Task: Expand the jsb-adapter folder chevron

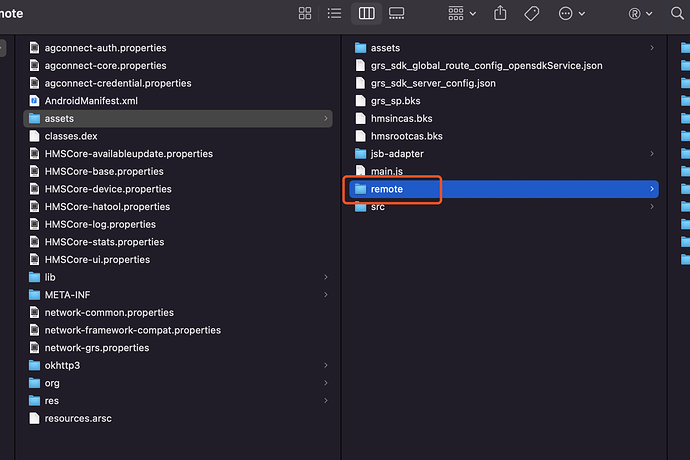Action: (652, 154)
